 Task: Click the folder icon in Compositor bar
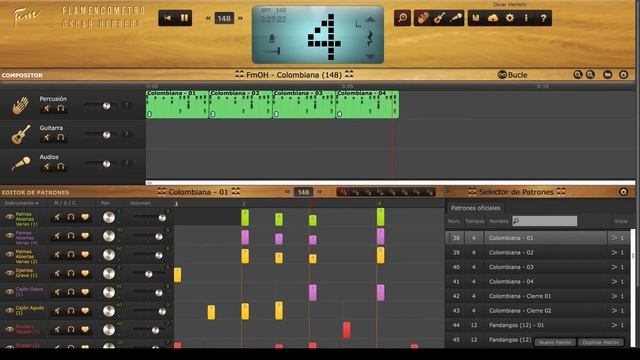point(607,75)
